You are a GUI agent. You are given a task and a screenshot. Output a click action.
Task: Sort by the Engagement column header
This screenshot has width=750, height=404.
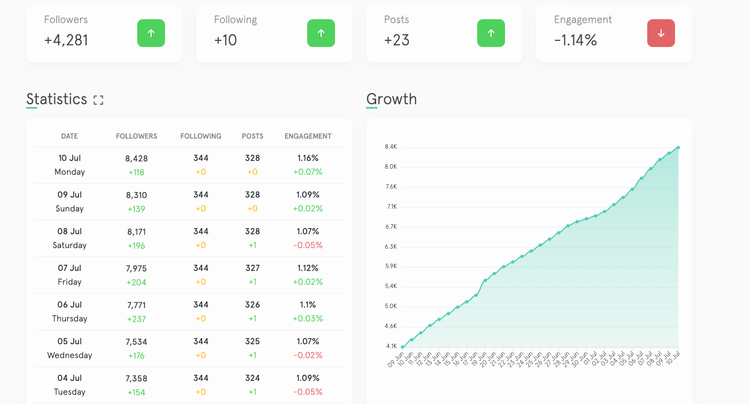(308, 136)
